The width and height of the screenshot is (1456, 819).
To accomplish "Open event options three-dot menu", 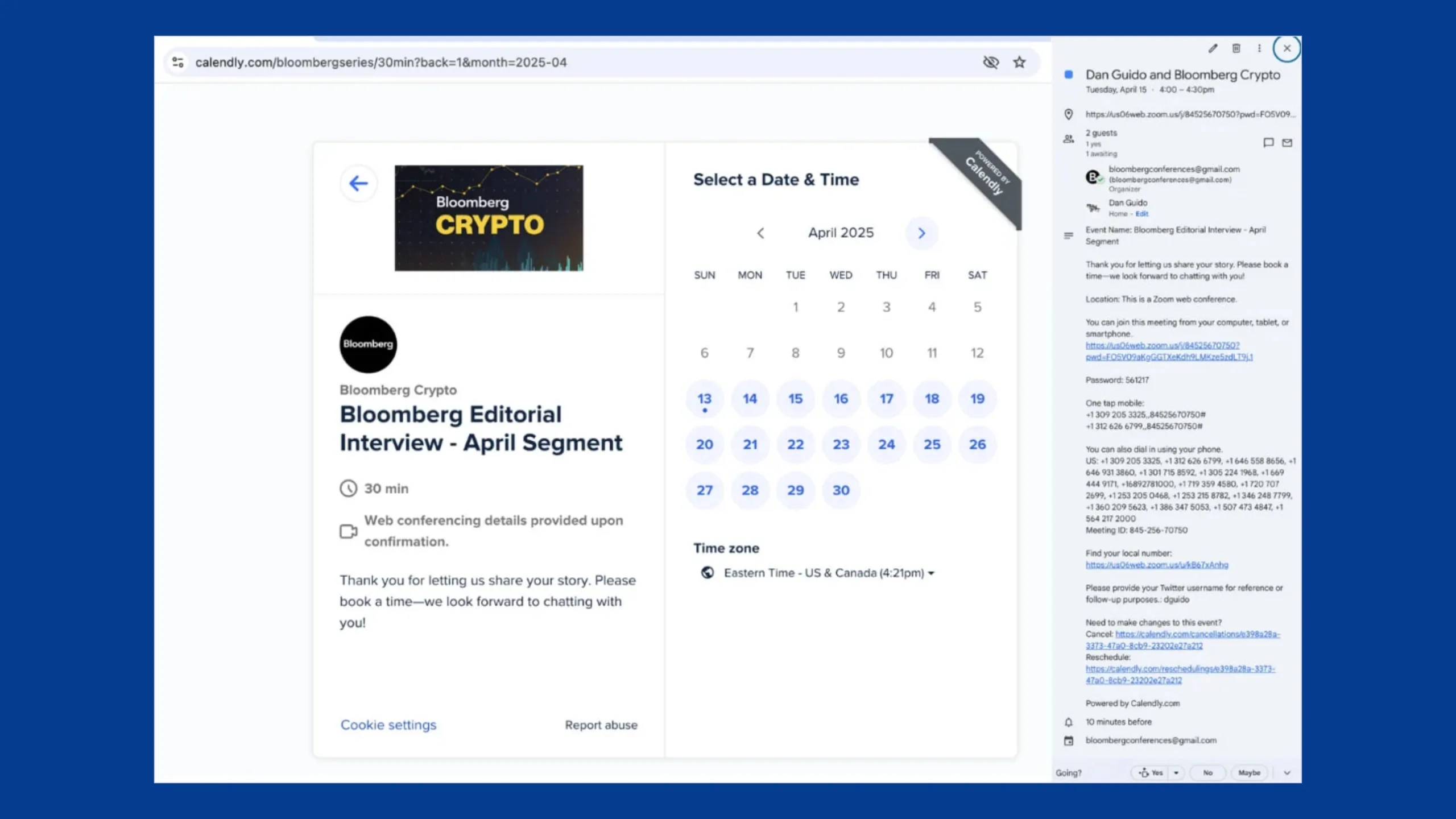I will 1259,48.
